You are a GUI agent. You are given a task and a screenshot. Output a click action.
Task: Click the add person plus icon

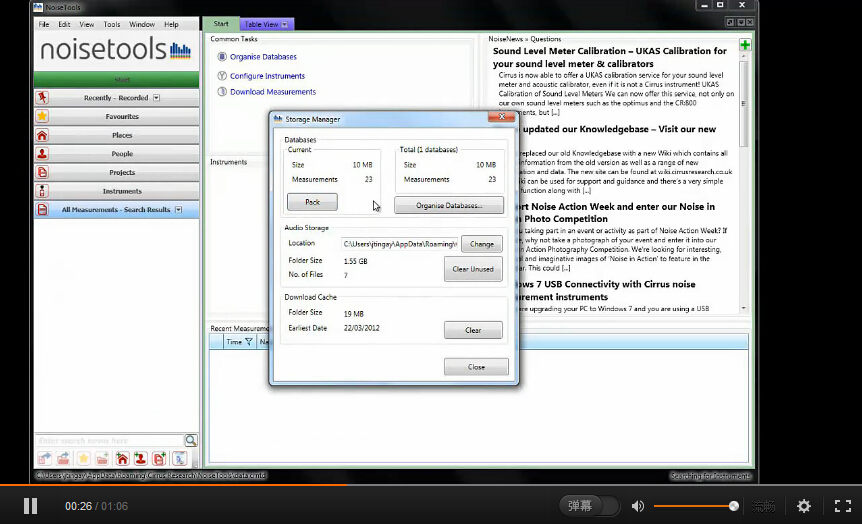[141, 458]
